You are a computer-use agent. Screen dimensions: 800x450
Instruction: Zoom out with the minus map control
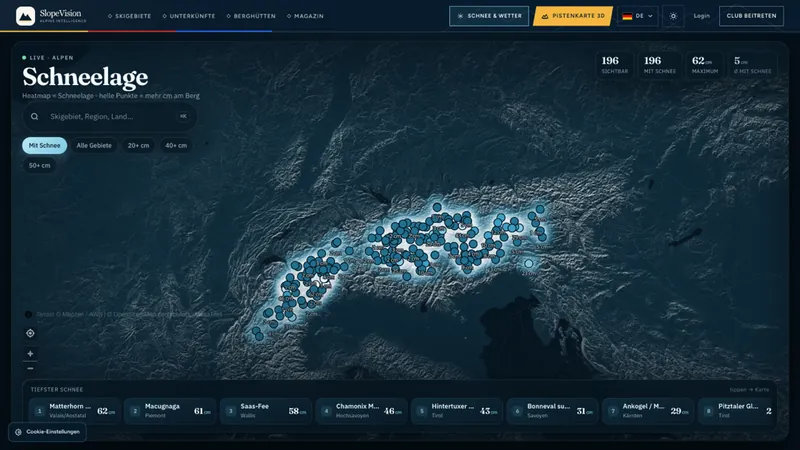coord(30,368)
